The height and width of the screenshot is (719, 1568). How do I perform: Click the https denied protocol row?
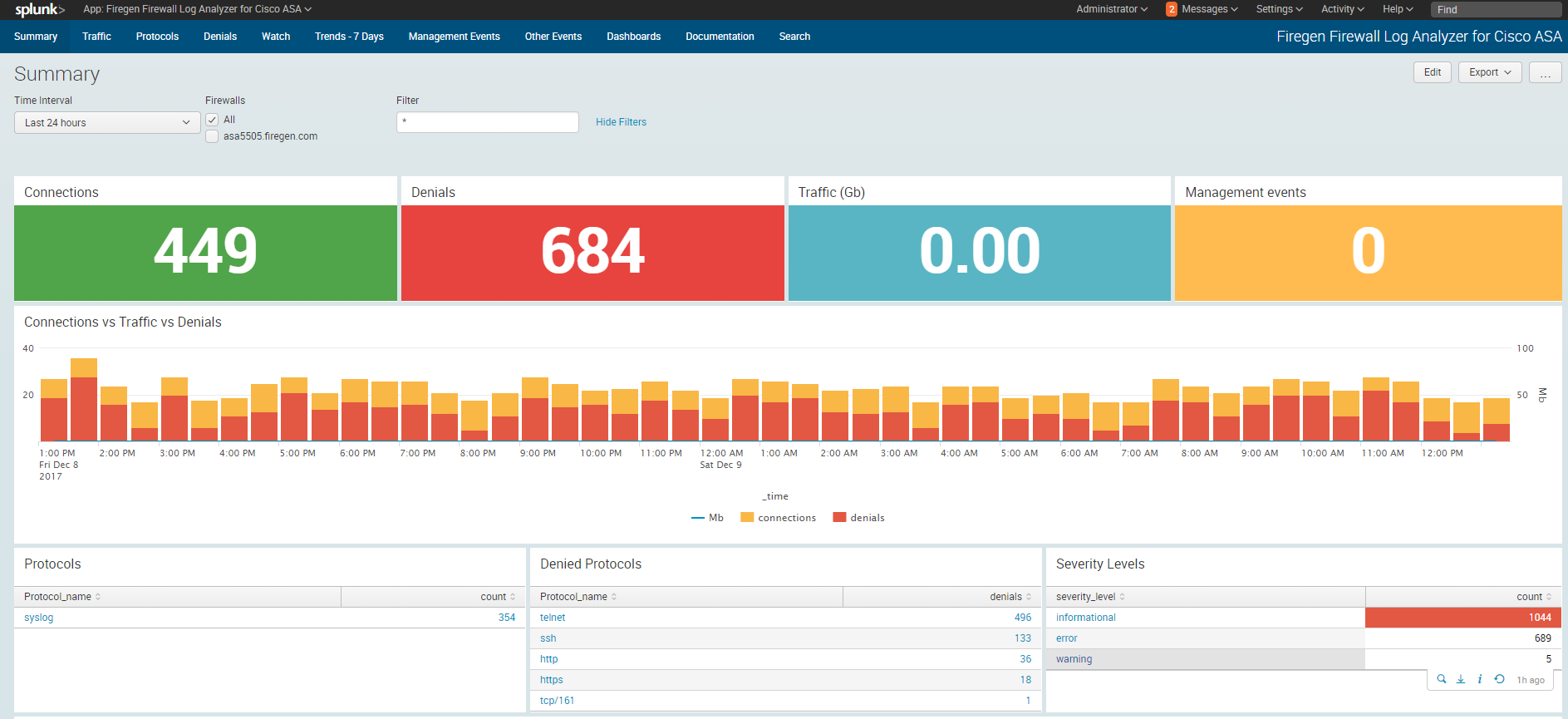click(x=552, y=680)
